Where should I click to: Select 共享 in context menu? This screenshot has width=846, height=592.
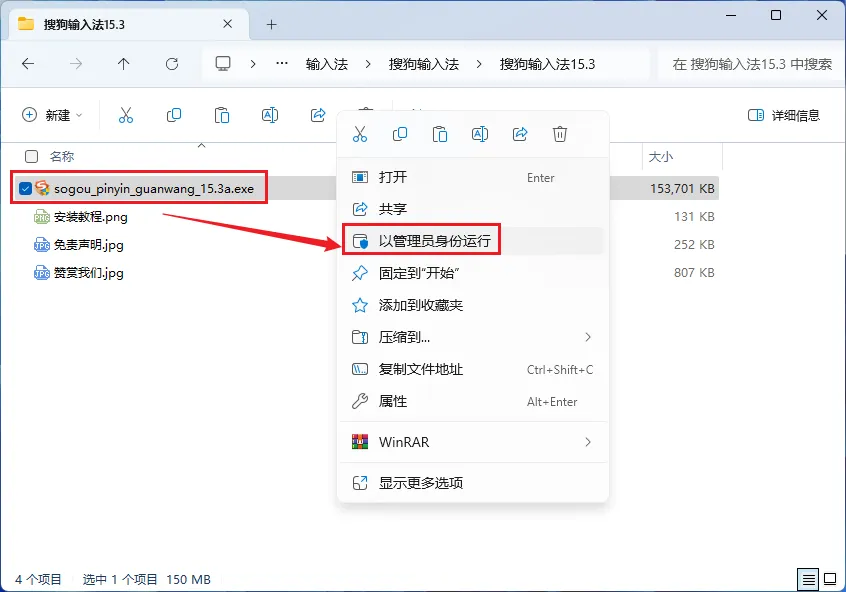[472, 209]
